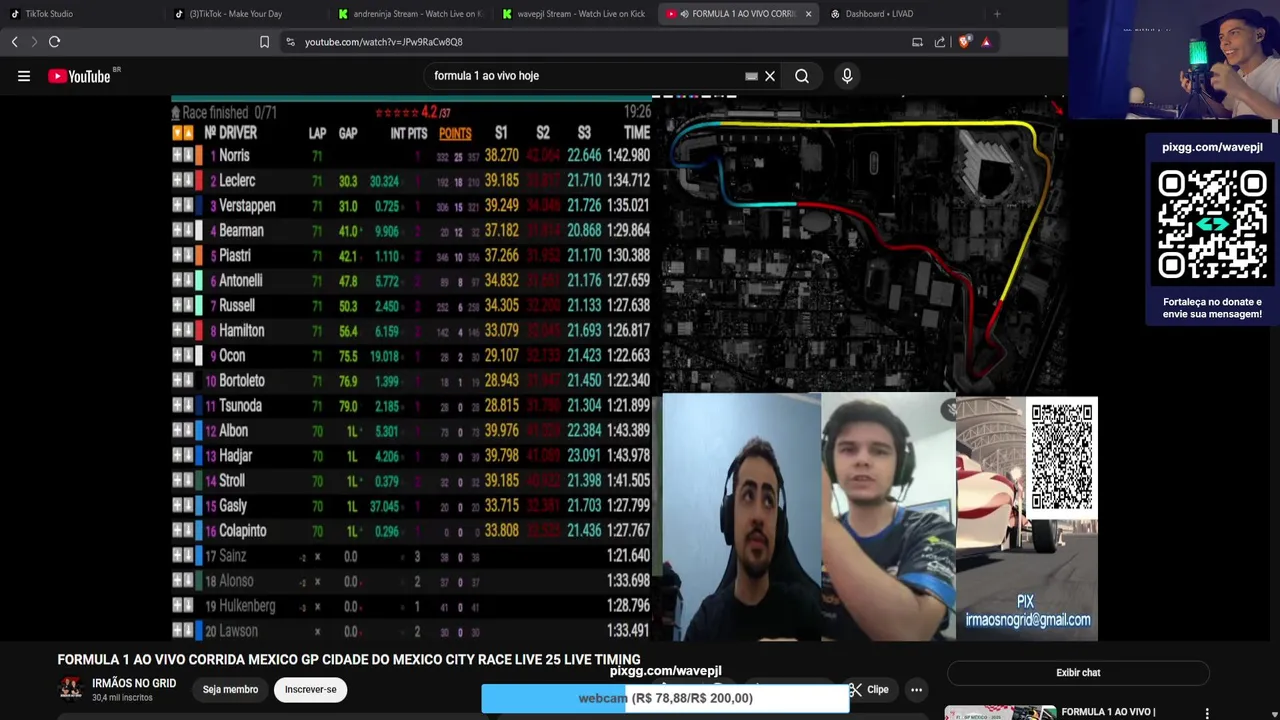Click the address bar URL

tap(383, 42)
